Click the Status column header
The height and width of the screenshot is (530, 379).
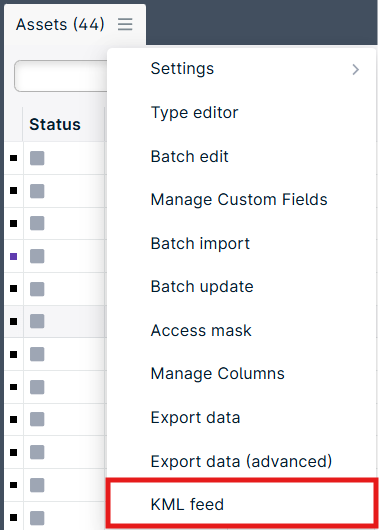tap(64, 124)
